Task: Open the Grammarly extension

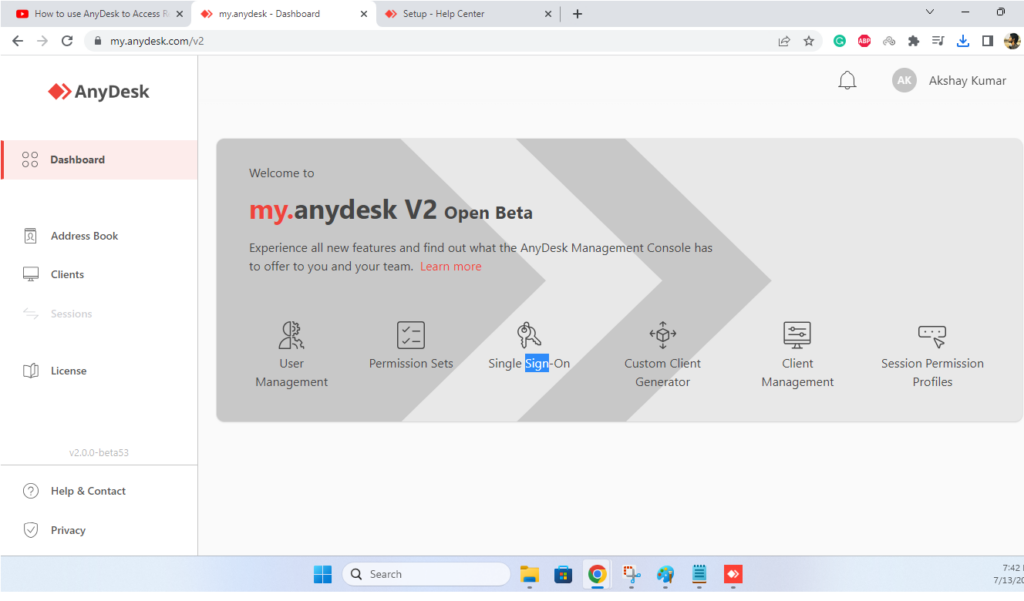Action: coord(839,41)
